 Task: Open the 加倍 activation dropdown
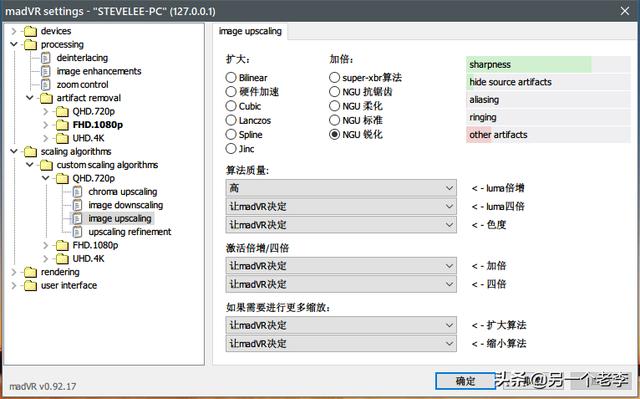pos(341,266)
